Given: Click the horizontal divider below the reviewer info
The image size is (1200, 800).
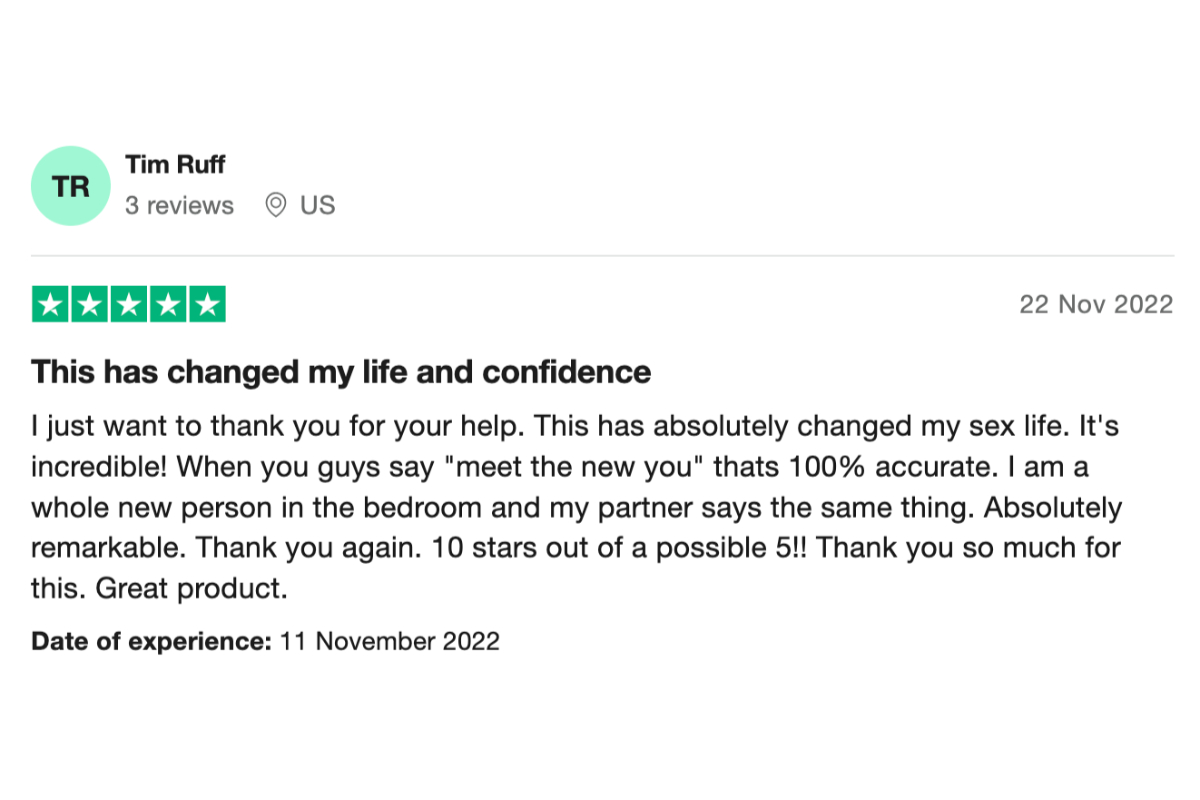Looking at the screenshot, I should click(x=602, y=256).
